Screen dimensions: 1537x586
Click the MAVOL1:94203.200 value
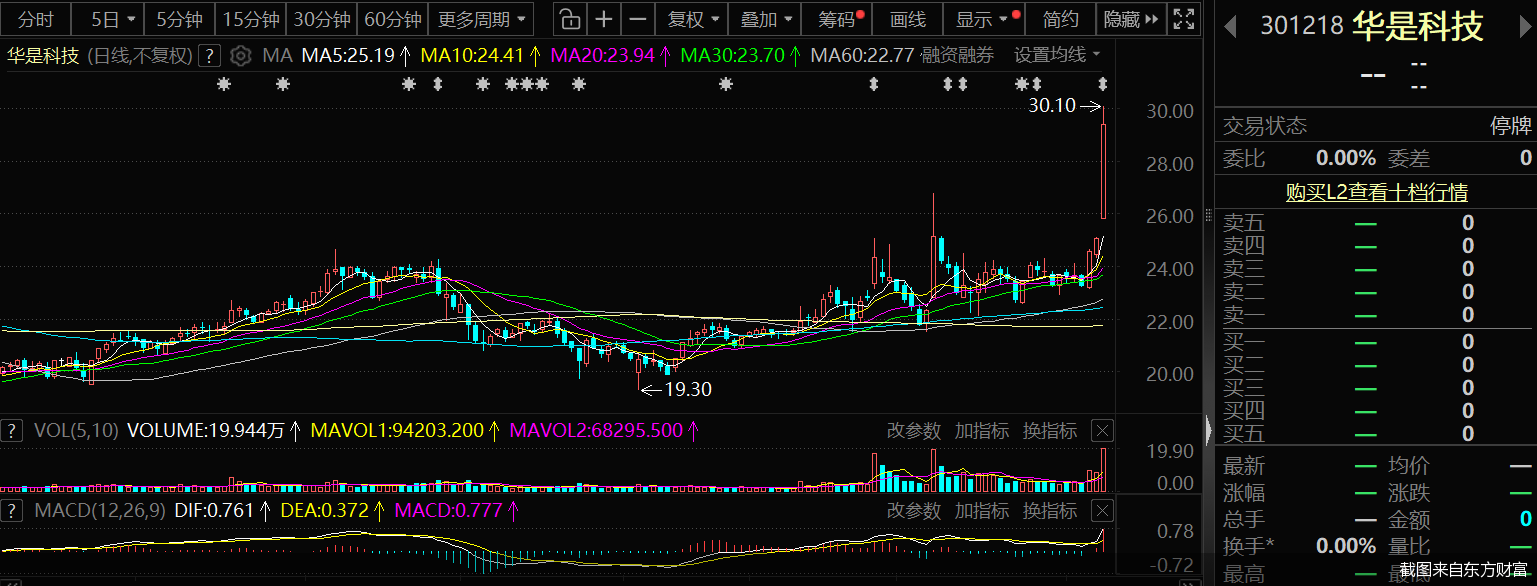click(x=398, y=431)
